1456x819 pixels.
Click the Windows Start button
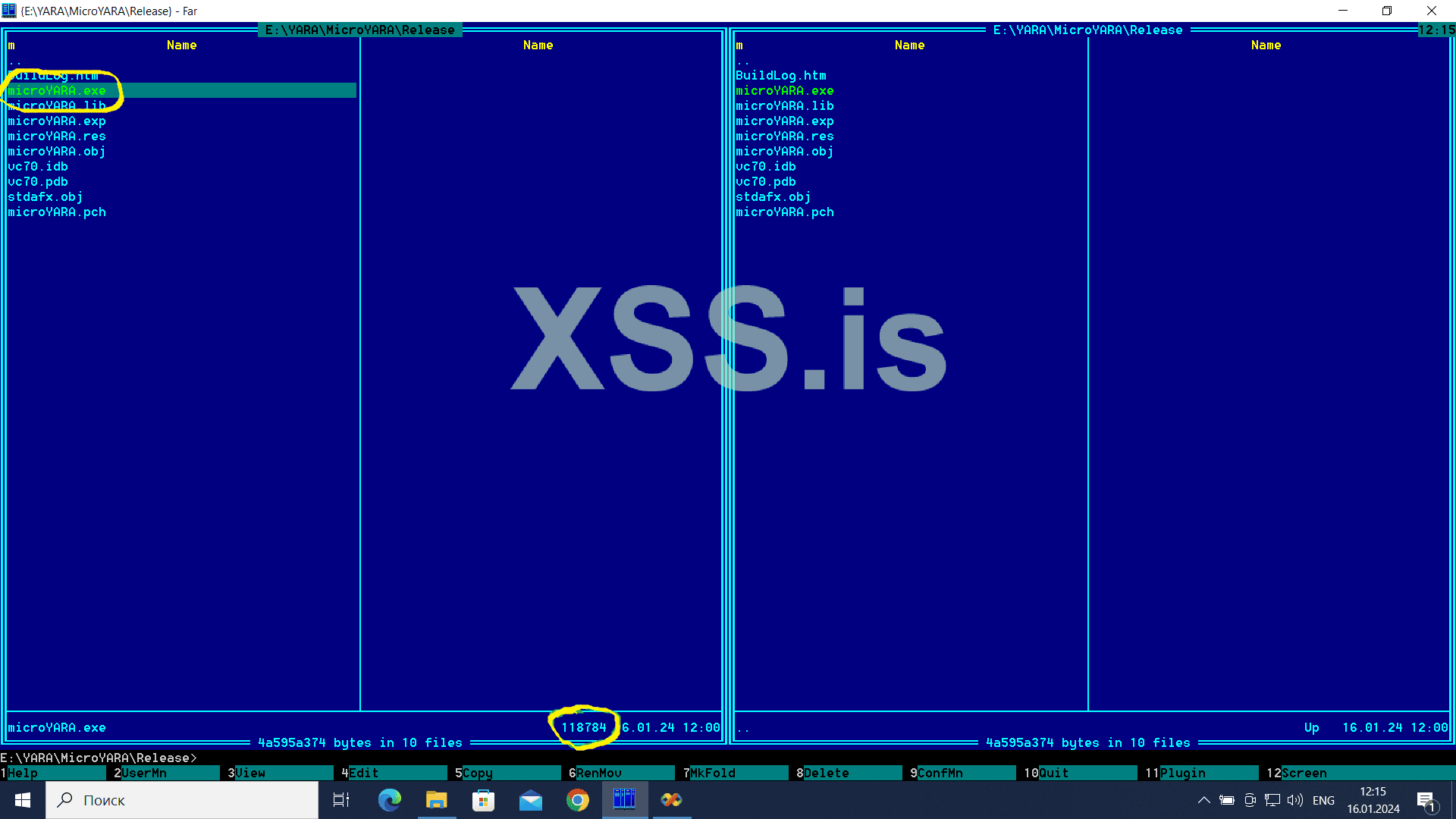[x=23, y=800]
